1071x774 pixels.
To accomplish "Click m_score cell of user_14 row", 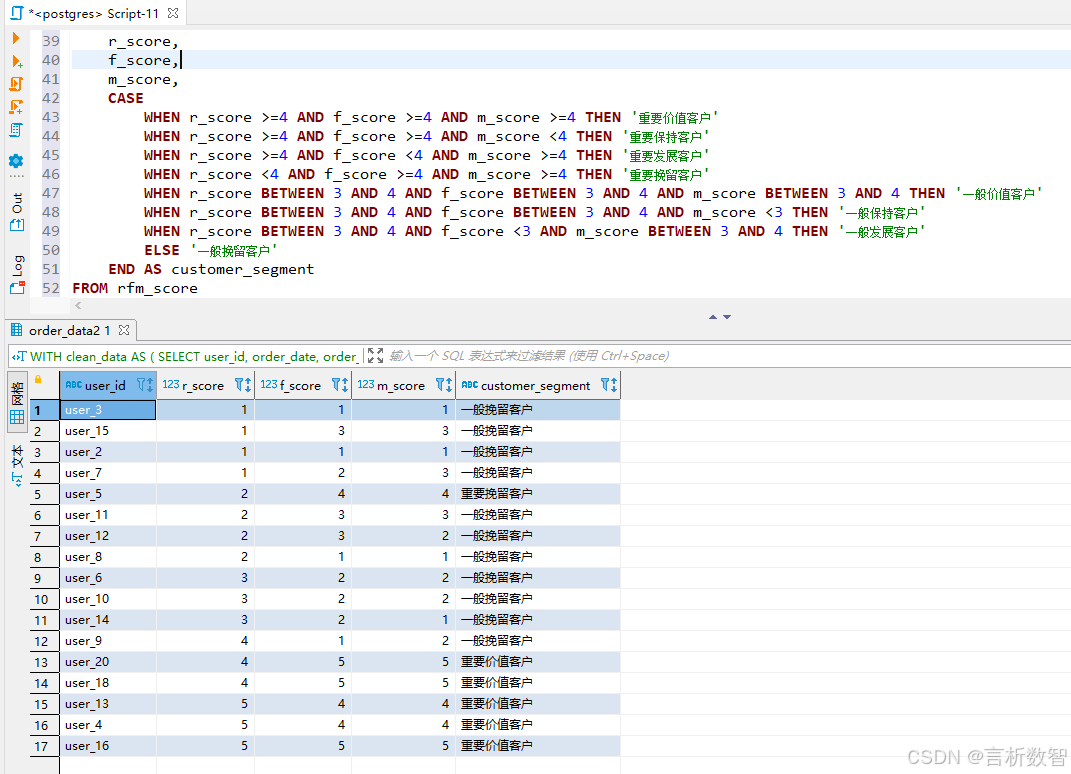I will (404, 620).
